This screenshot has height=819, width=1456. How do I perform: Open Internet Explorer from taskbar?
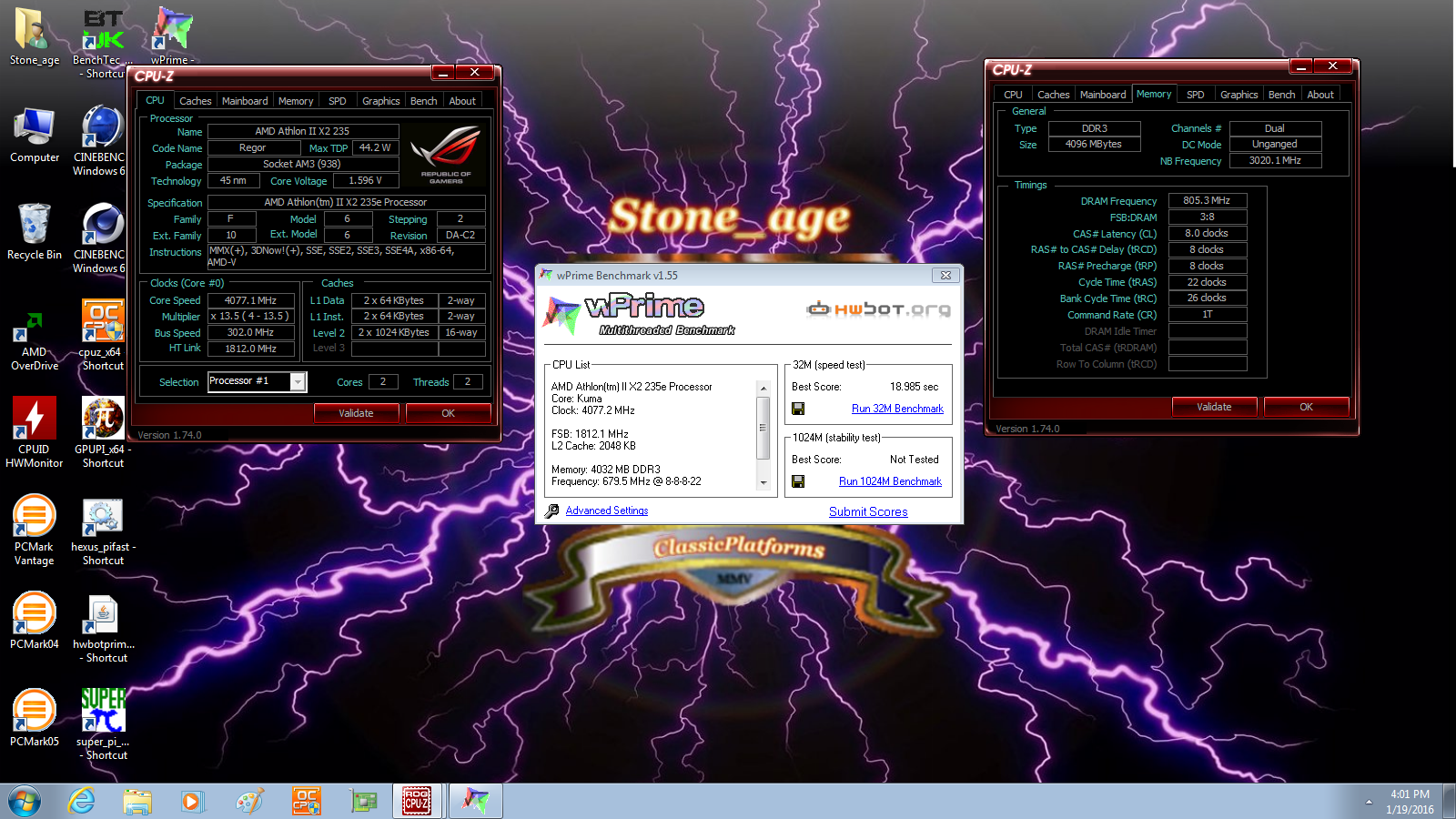[x=82, y=801]
